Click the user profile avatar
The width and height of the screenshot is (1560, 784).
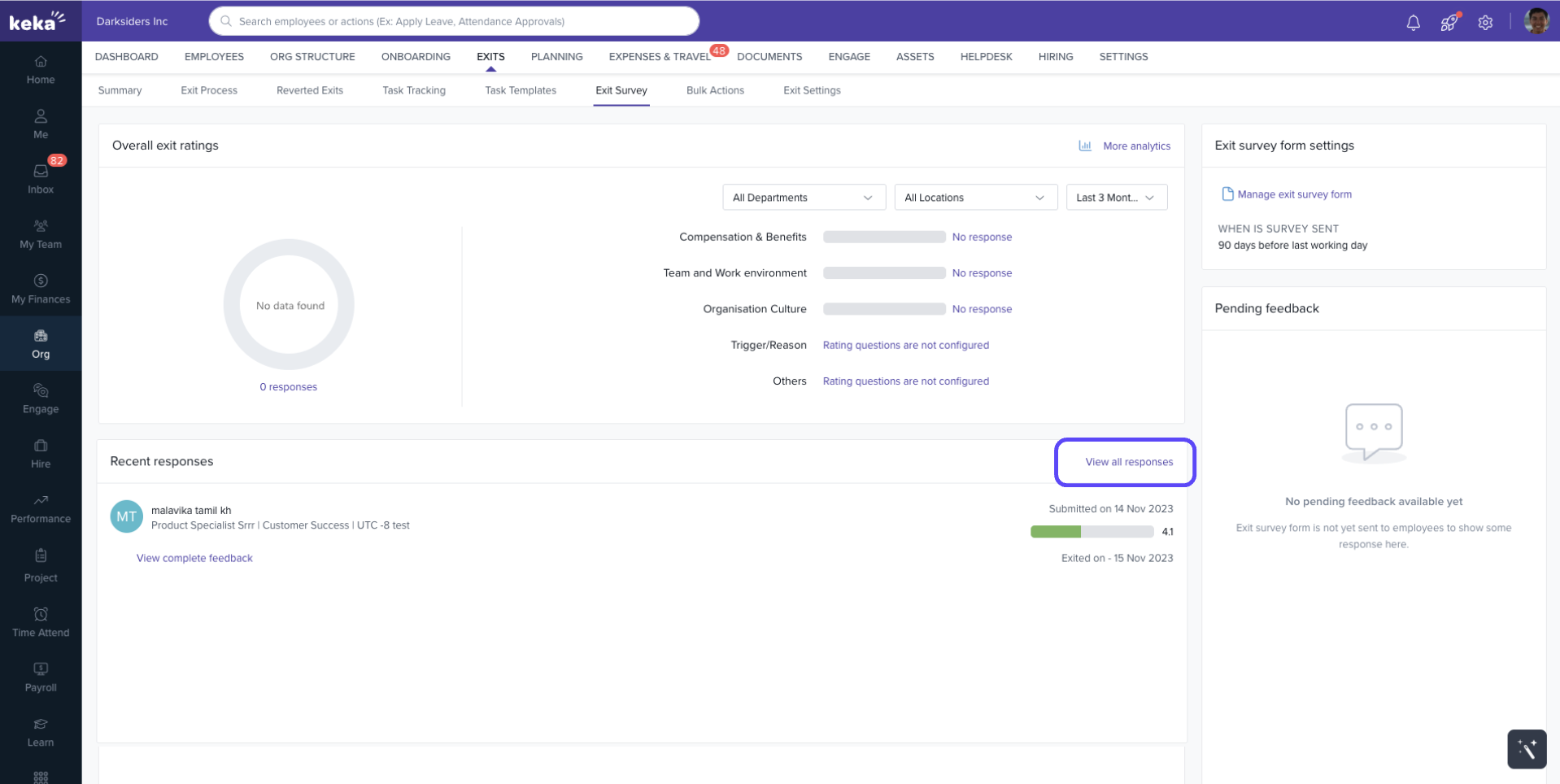coord(1536,21)
